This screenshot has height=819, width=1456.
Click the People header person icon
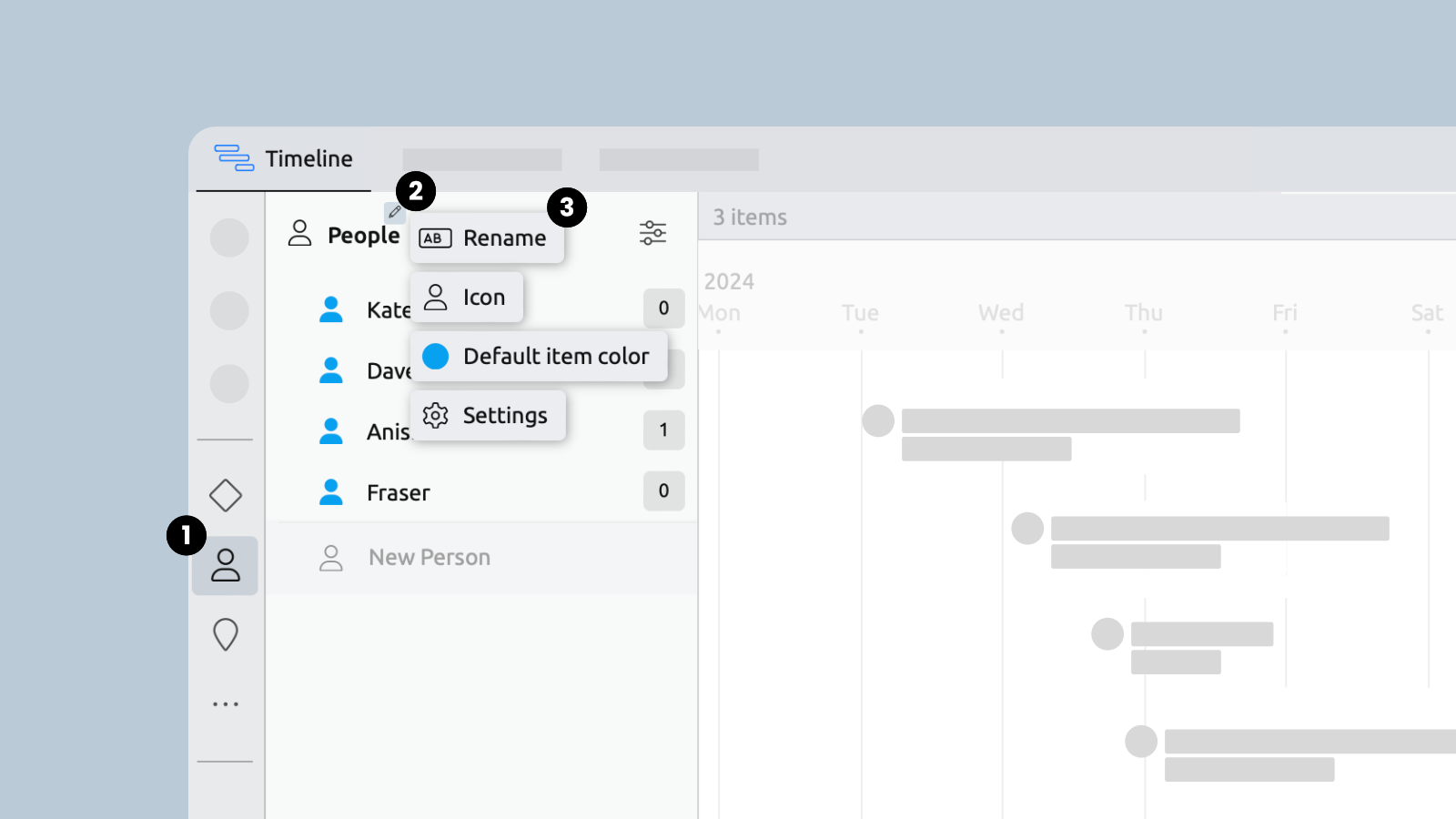299,233
